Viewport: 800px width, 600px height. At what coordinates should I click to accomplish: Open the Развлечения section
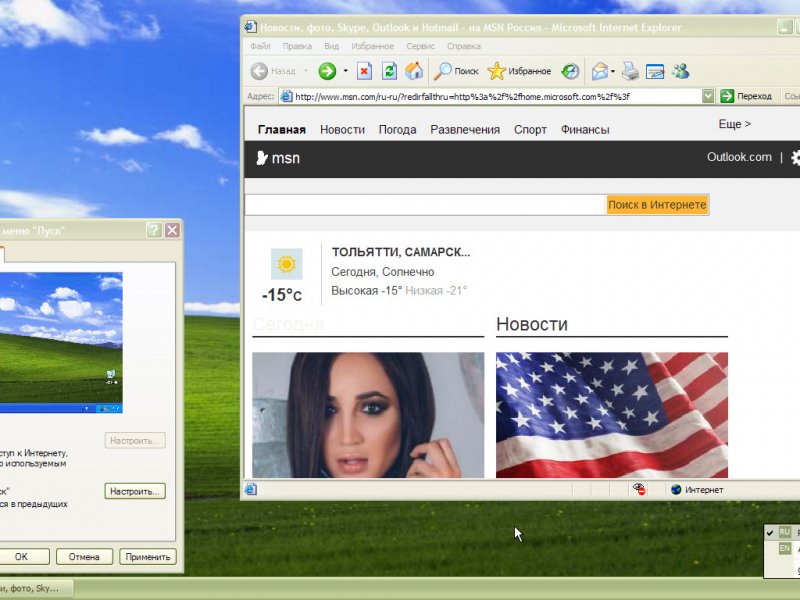(465, 130)
